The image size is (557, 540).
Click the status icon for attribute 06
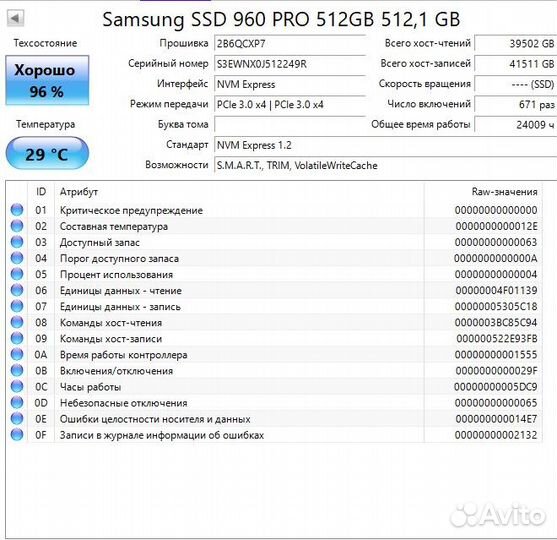pyautogui.click(x=17, y=290)
